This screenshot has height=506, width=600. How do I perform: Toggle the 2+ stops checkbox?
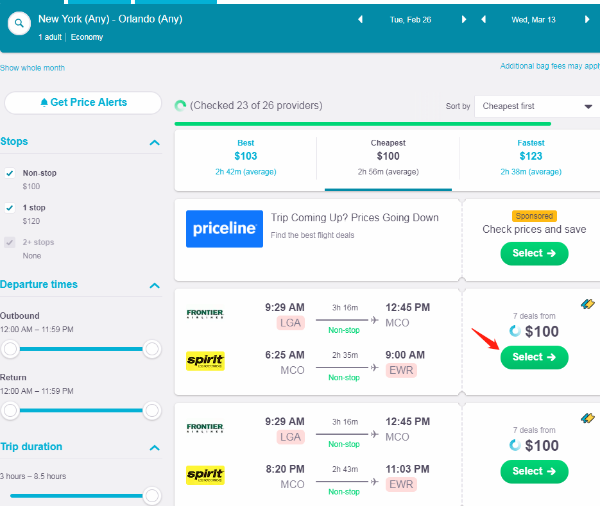tap(10, 242)
